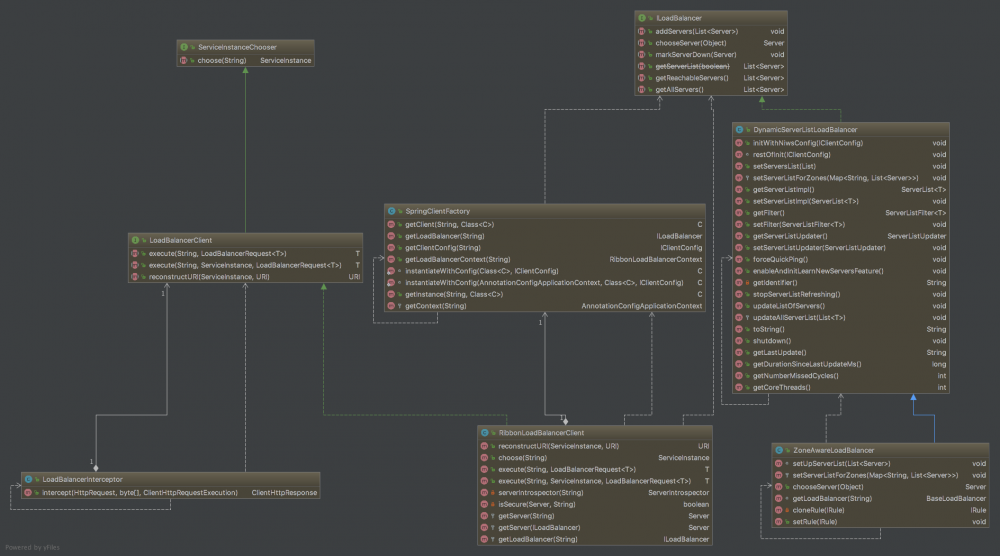1000x556 pixels.
Task: Select LoadBalancerInterceptor class header
Action: click(171, 479)
